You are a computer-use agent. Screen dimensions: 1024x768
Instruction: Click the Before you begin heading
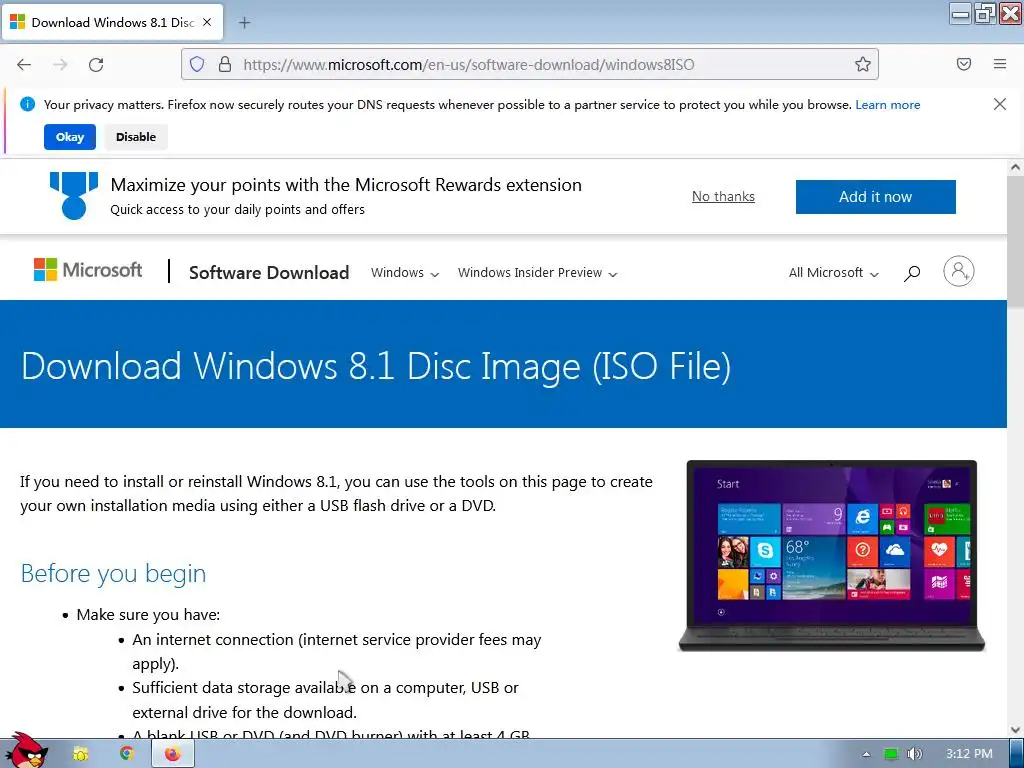(113, 573)
